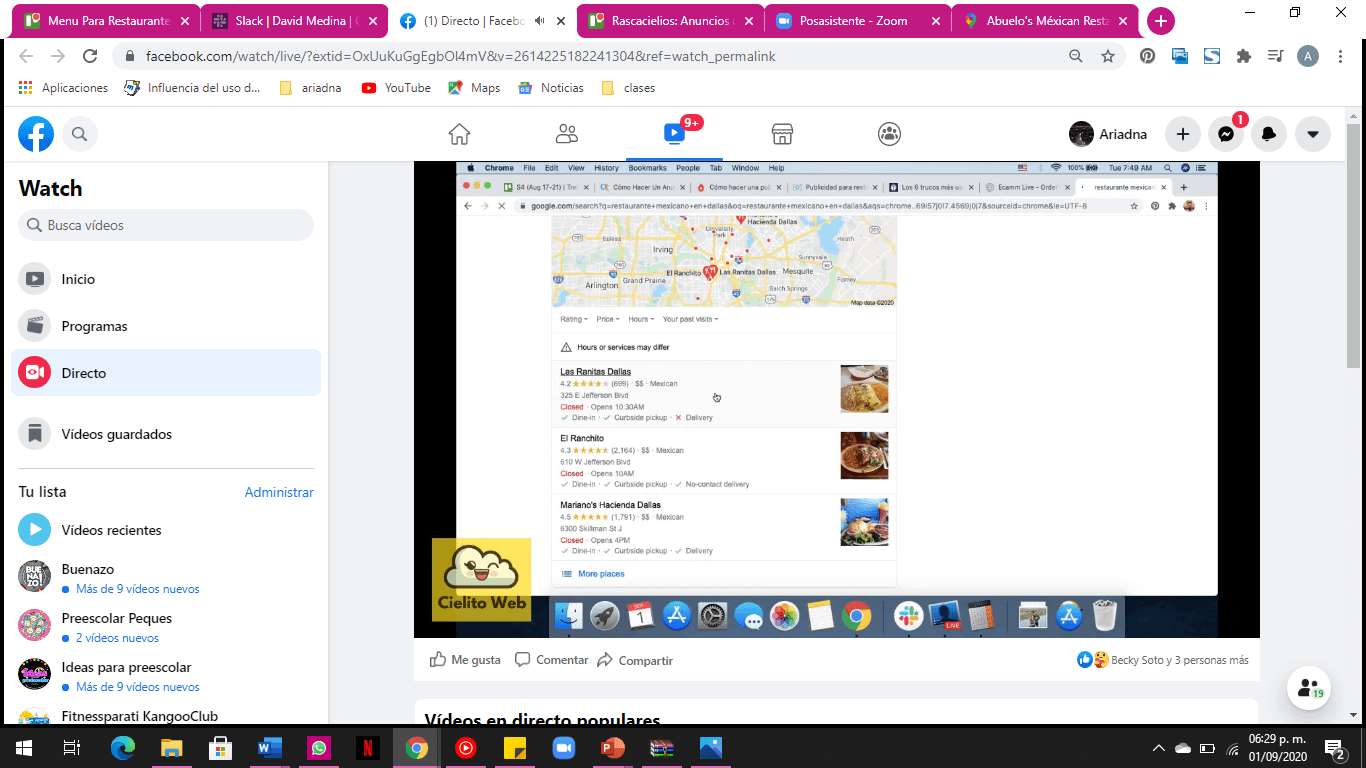Click the Busca vídeos search field
Screen dimensions: 1366x768
tap(166, 225)
